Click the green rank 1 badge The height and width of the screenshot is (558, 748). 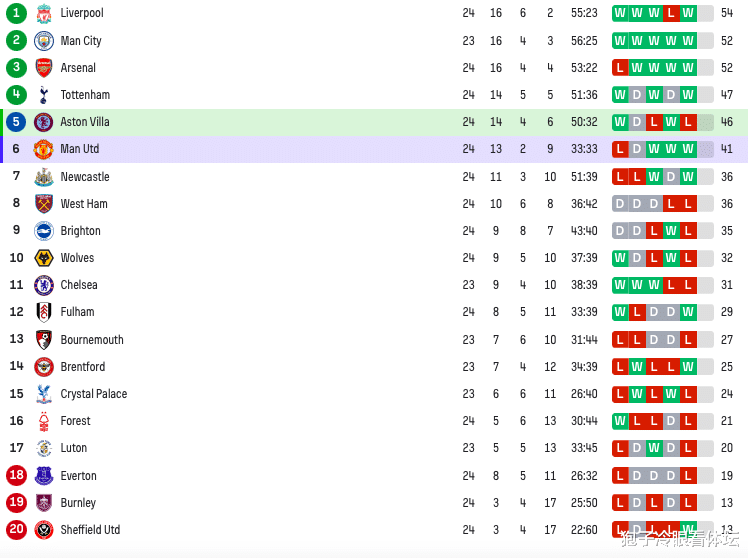(x=16, y=13)
